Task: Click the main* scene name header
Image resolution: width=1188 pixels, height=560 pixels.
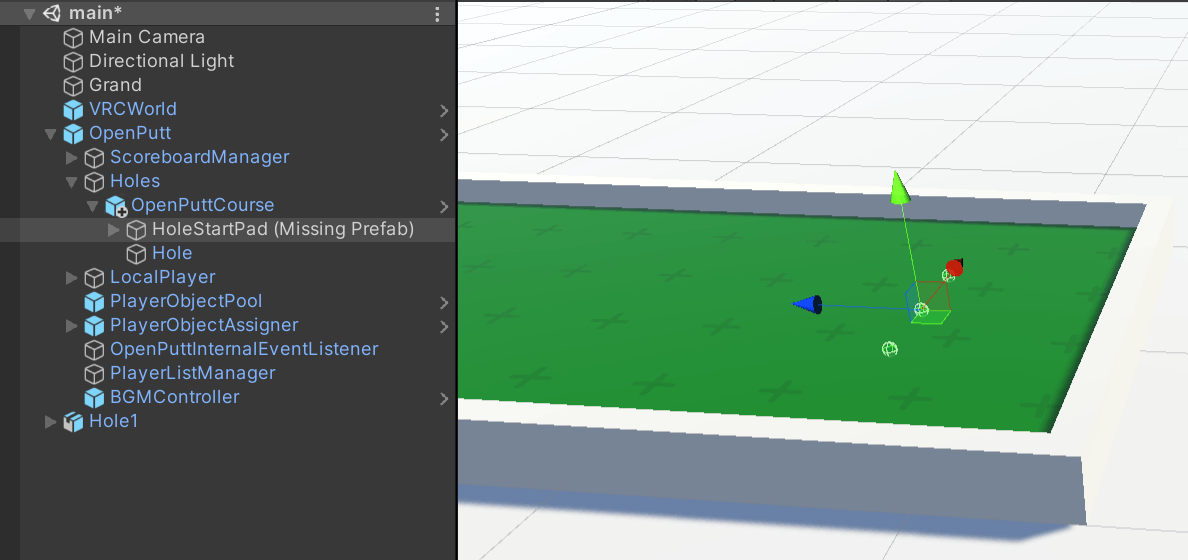Action: [96, 13]
